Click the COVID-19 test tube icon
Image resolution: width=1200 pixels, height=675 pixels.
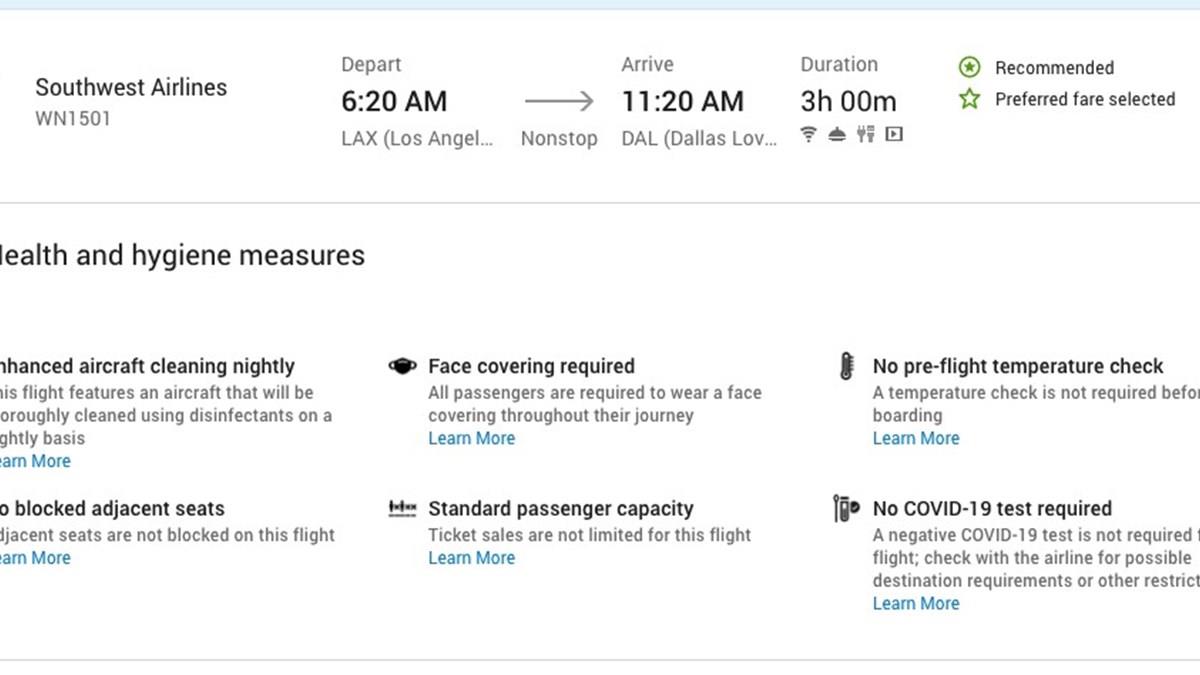tap(846, 509)
